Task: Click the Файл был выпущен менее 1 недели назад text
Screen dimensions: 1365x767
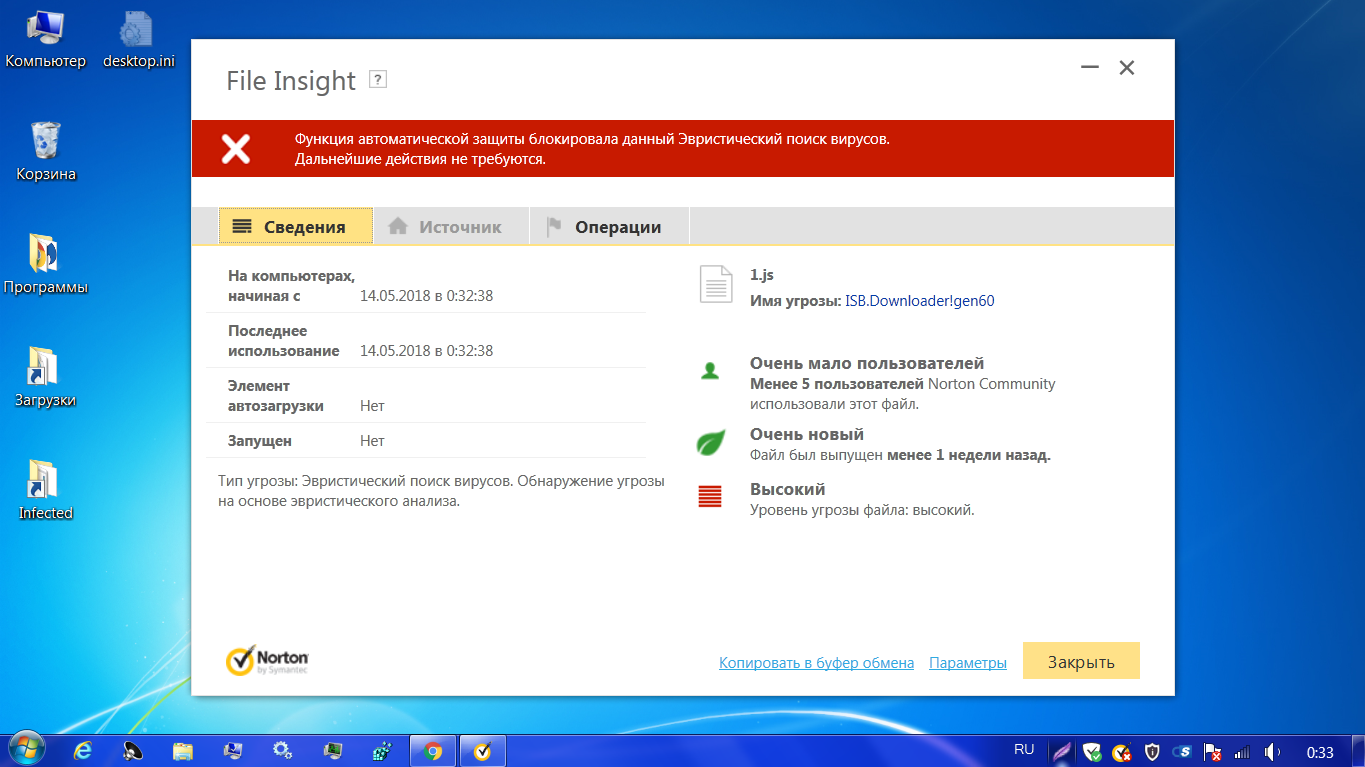Action: coord(900,455)
